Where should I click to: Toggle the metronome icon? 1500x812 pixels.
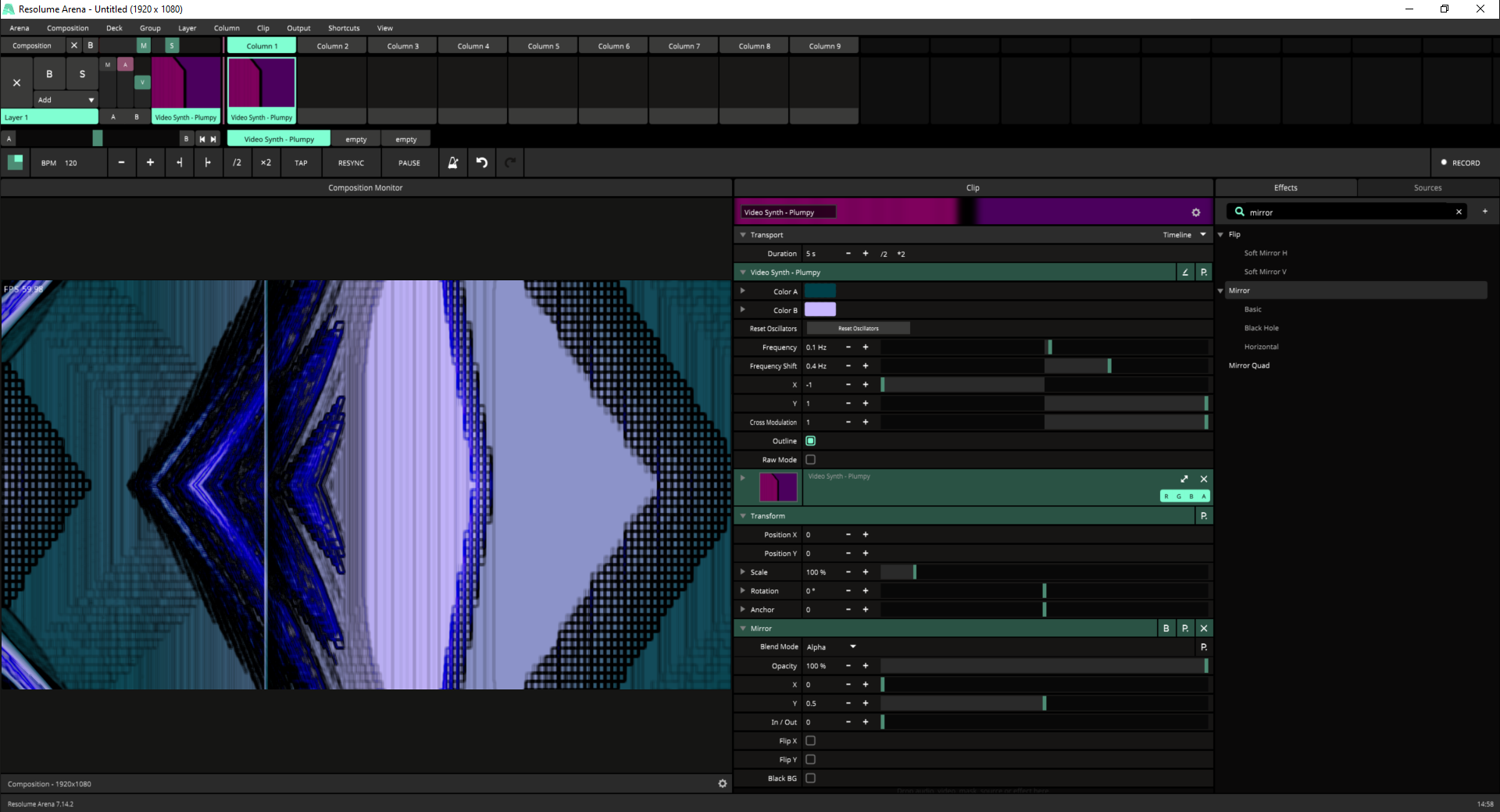coord(453,162)
